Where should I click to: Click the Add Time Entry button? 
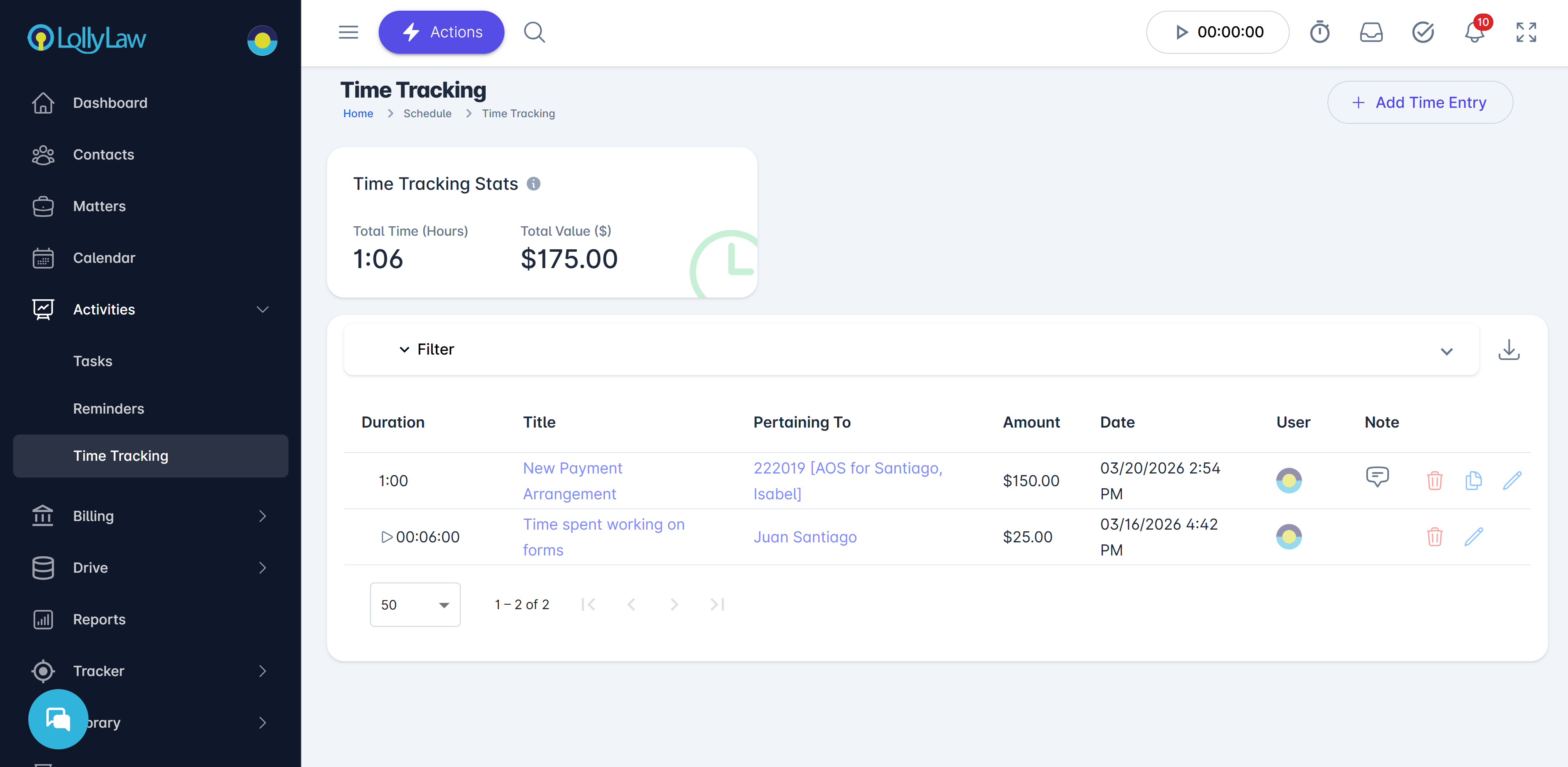[1419, 102]
